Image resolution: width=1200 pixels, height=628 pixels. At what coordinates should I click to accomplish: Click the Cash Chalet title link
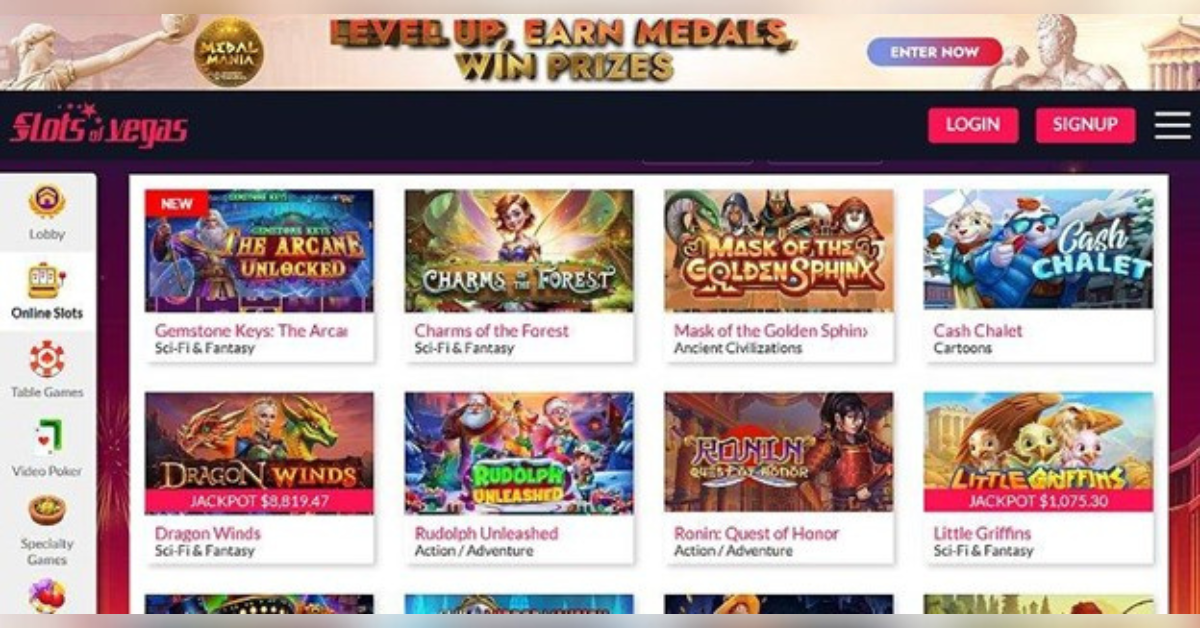click(x=978, y=330)
